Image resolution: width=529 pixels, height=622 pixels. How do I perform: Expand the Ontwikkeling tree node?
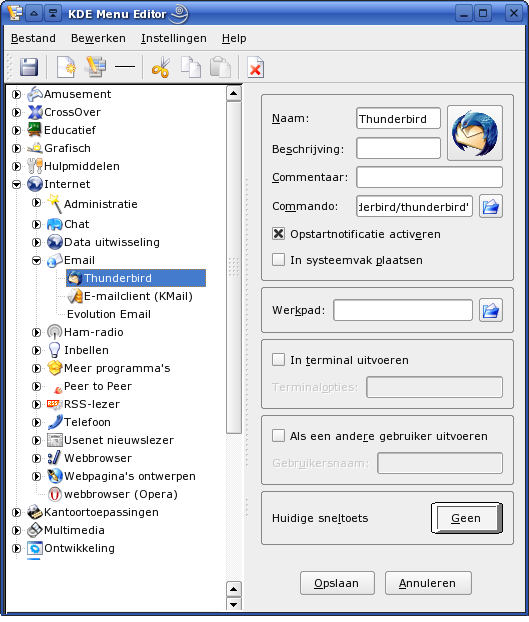click(16, 549)
